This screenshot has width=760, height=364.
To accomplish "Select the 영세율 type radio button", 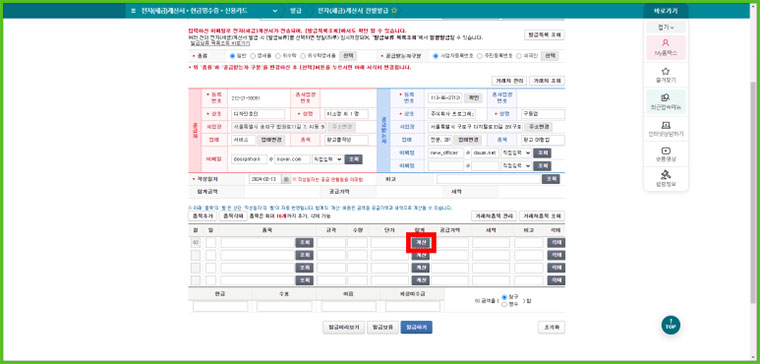I will pos(254,56).
